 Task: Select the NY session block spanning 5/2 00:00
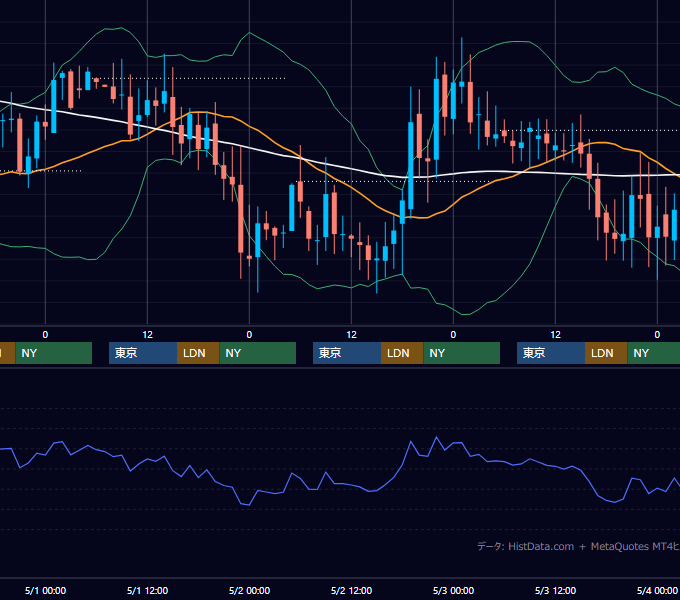point(258,353)
